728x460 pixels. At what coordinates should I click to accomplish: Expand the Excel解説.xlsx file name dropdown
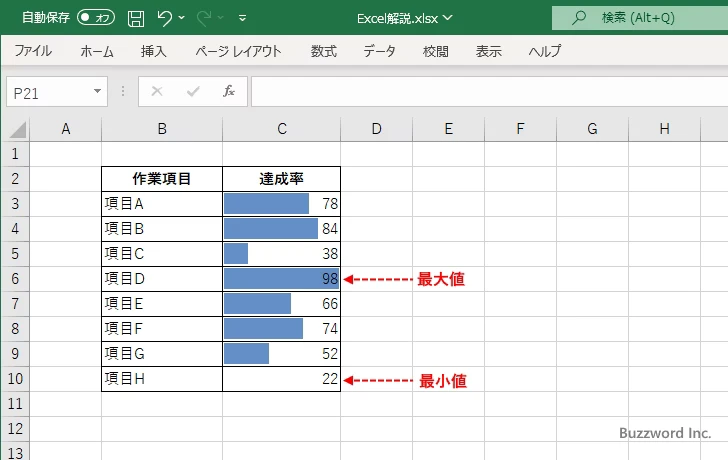click(x=448, y=18)
